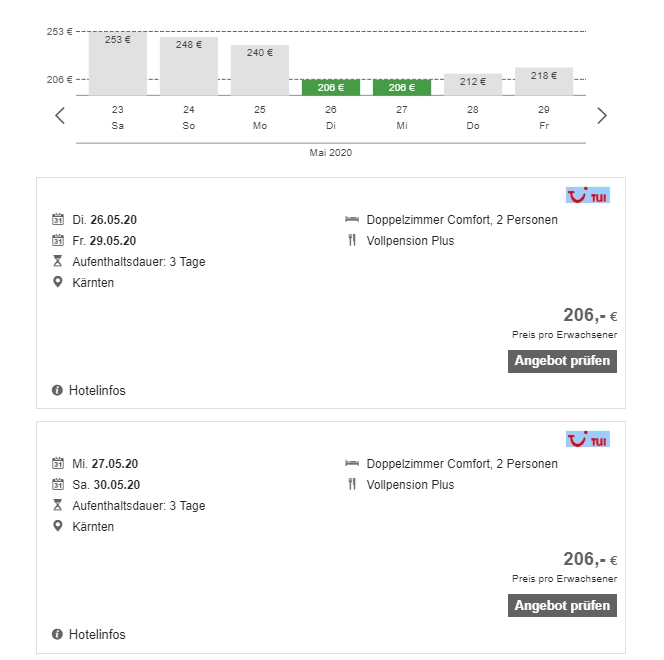
Task: Click Angebot prüfen for the 26.05.20 offer
Action: (562, 361)
